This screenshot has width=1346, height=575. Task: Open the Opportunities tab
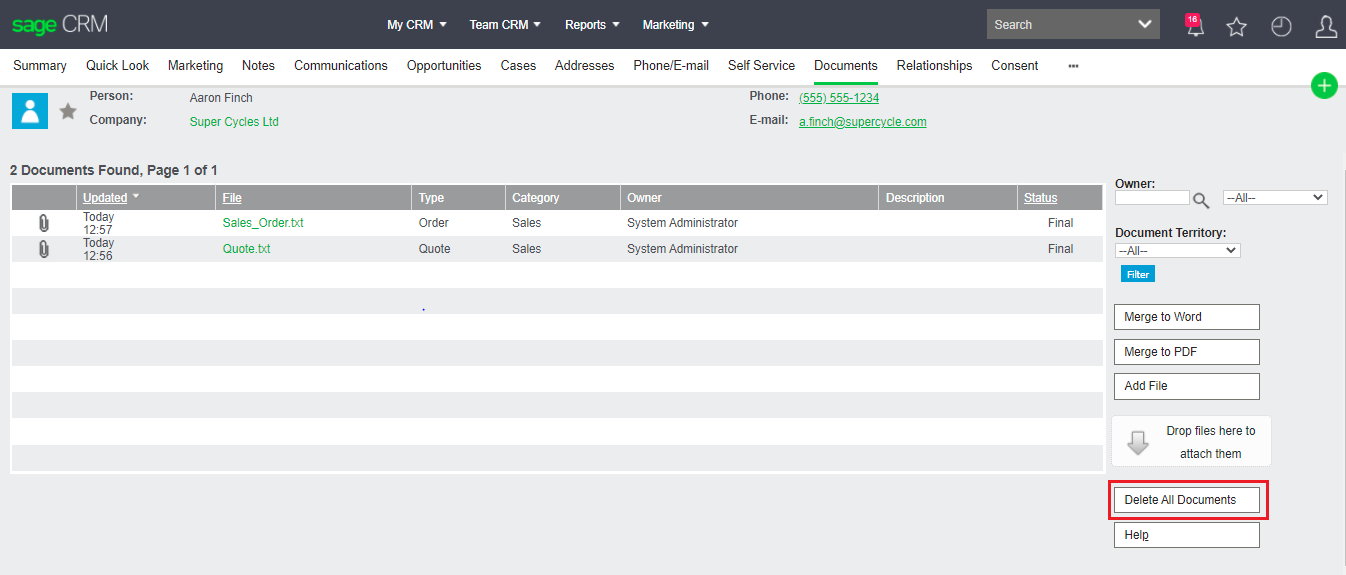(x=443, y=66)
